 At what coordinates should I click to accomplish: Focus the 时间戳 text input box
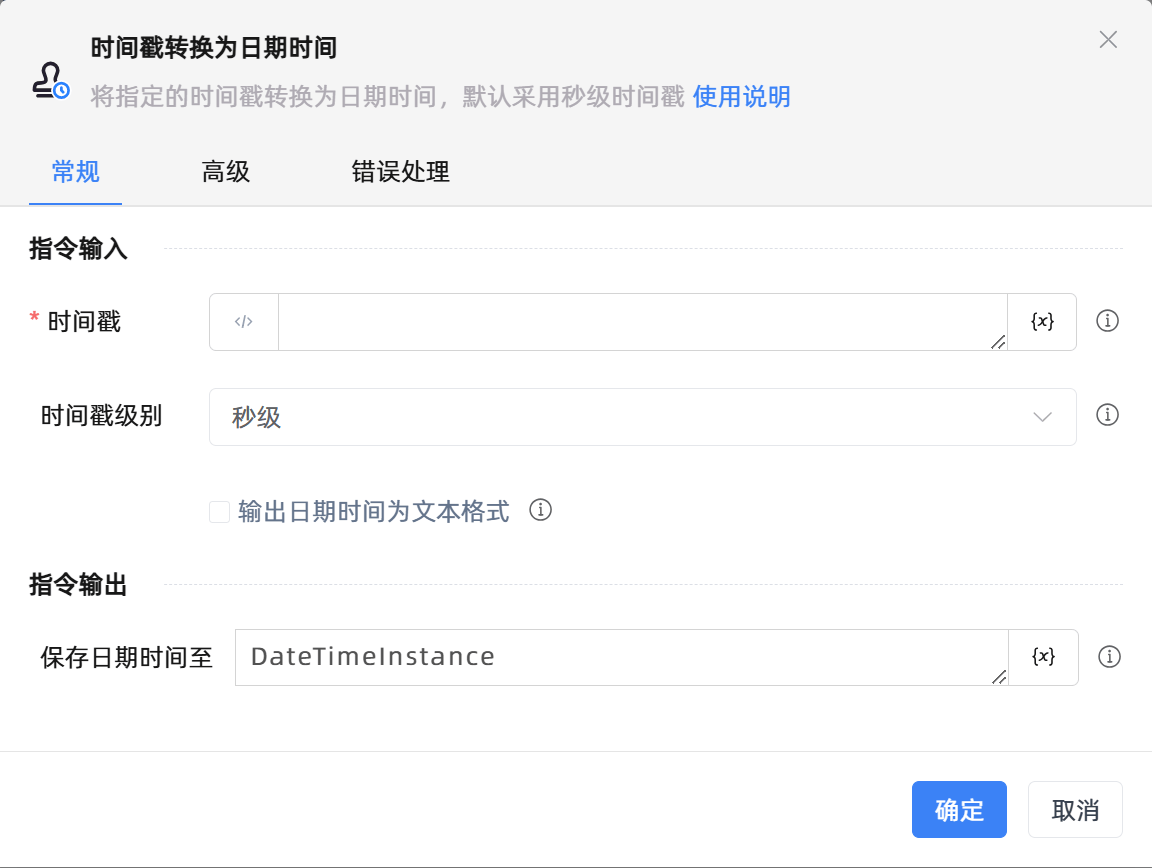click(640, 322)
